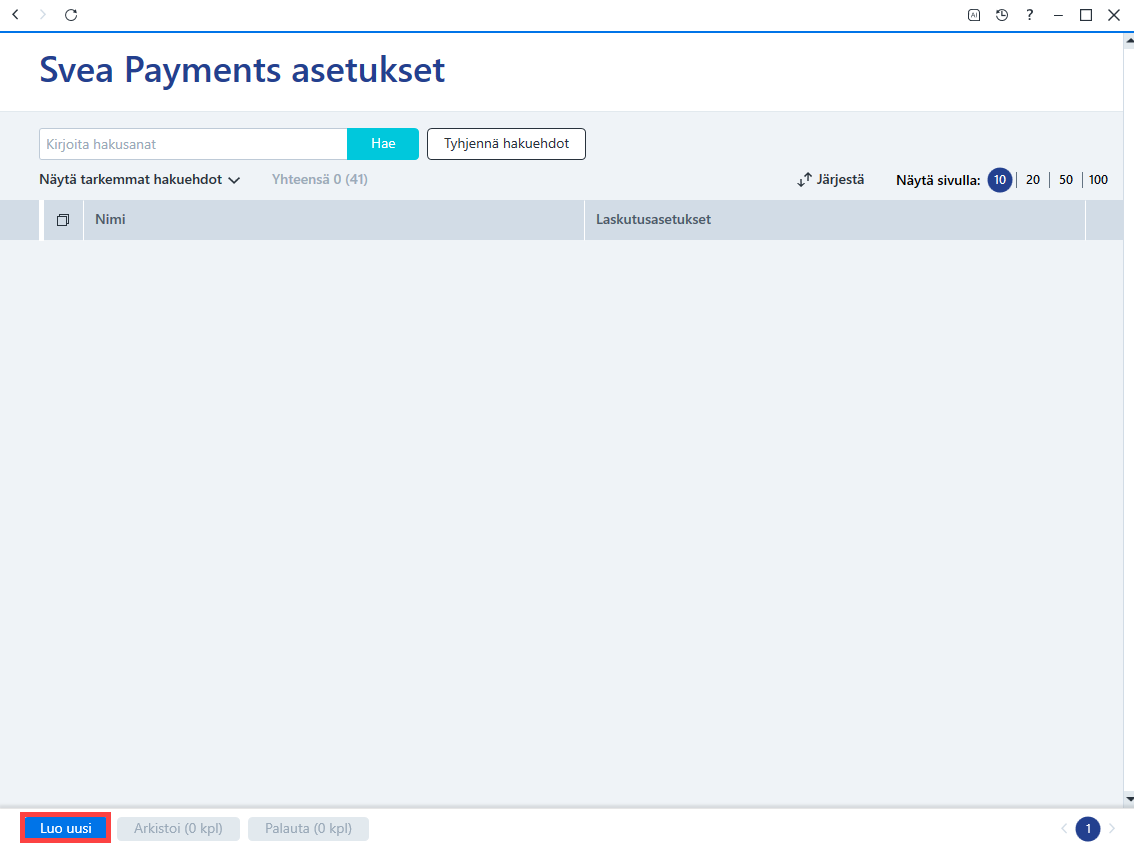The height and width of the screenshot is (848, 1134).
Task: Close the window with the X icon
Action: point(1114,15)
